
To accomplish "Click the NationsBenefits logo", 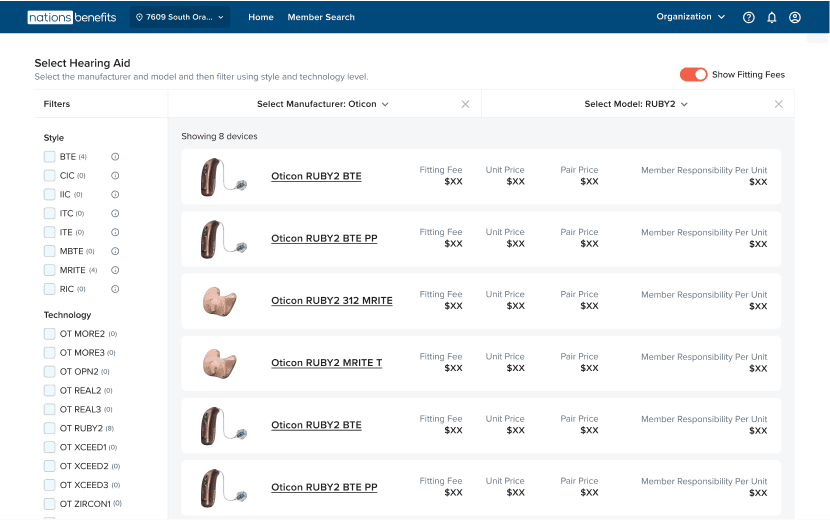I will point(72,17).
